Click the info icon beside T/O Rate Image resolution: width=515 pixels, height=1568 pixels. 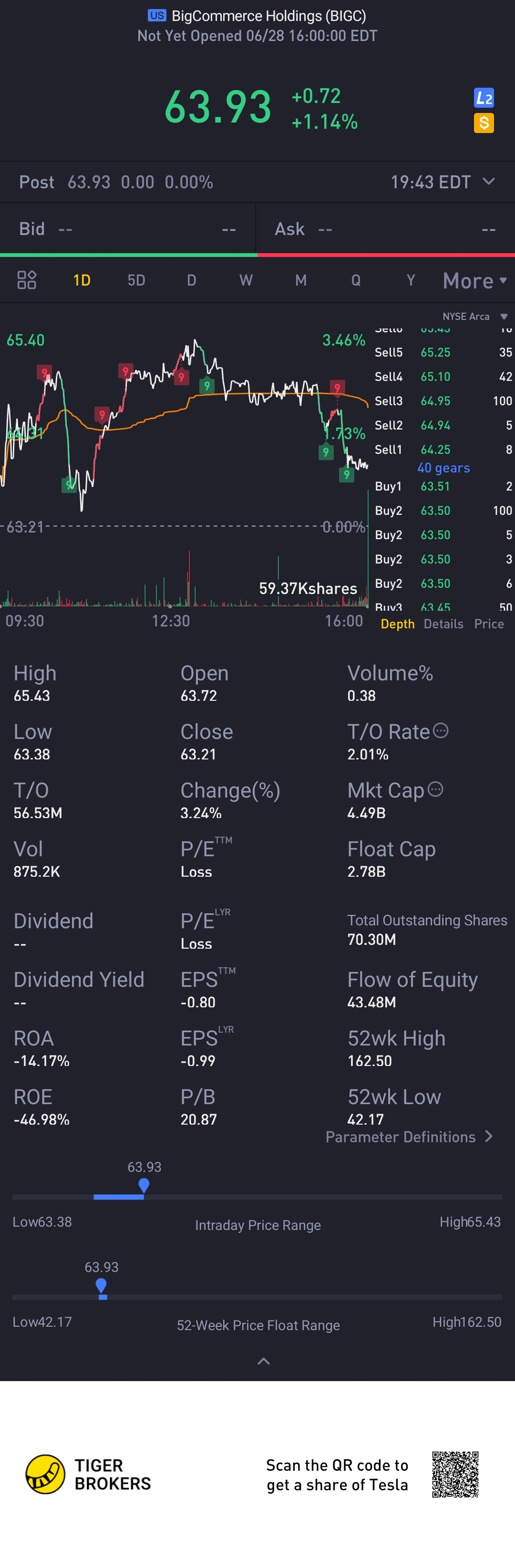click(440, 730)
